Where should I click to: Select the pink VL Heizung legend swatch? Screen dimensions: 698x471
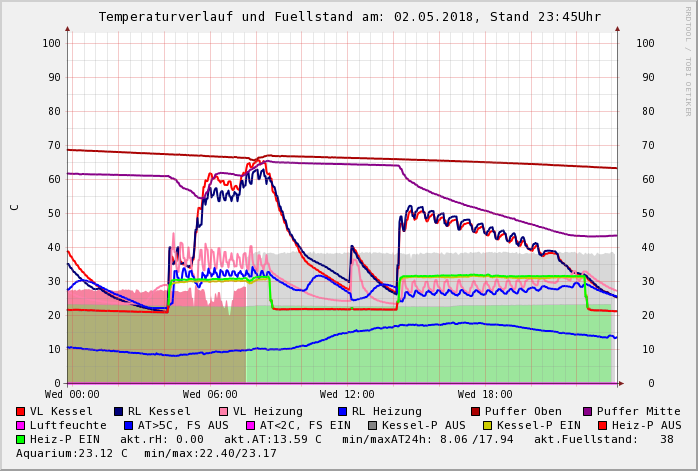tap(223, 411)
